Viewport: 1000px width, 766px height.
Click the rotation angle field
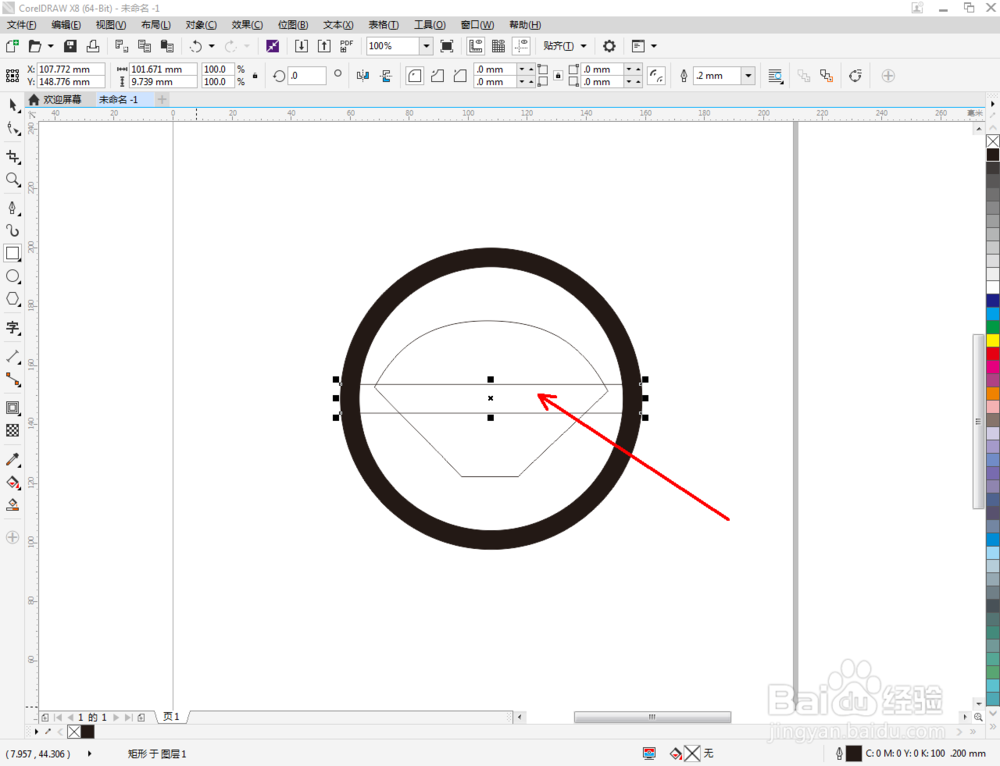tap(307, 76)
